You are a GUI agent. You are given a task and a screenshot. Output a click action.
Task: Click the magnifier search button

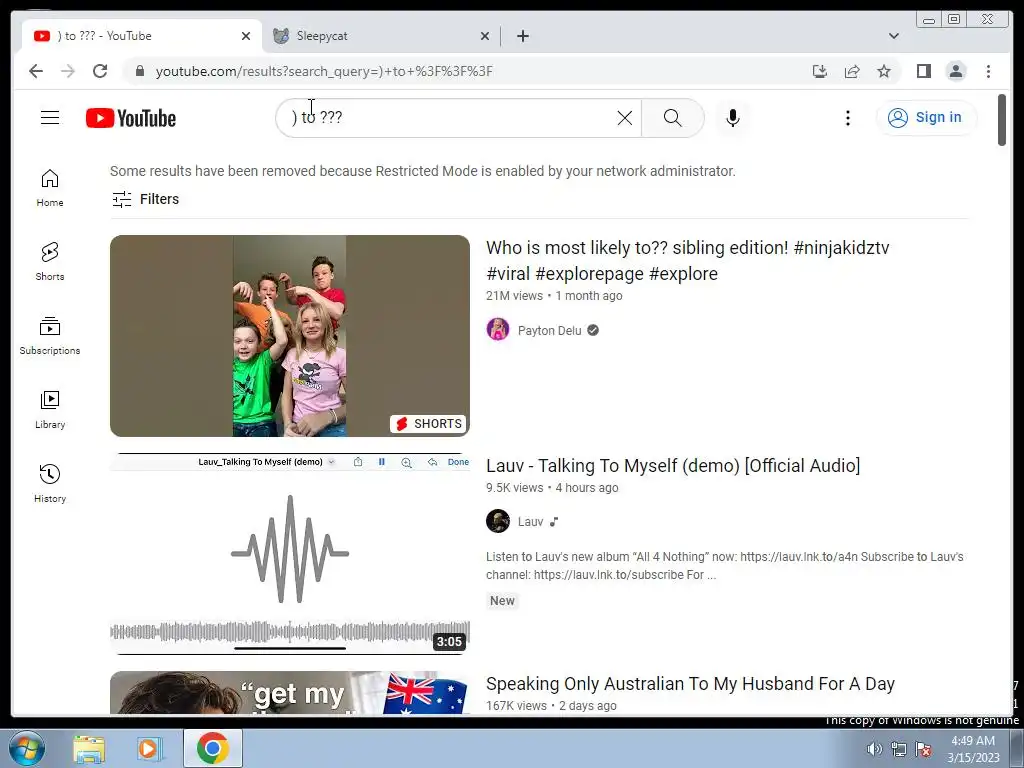point(673,118)
